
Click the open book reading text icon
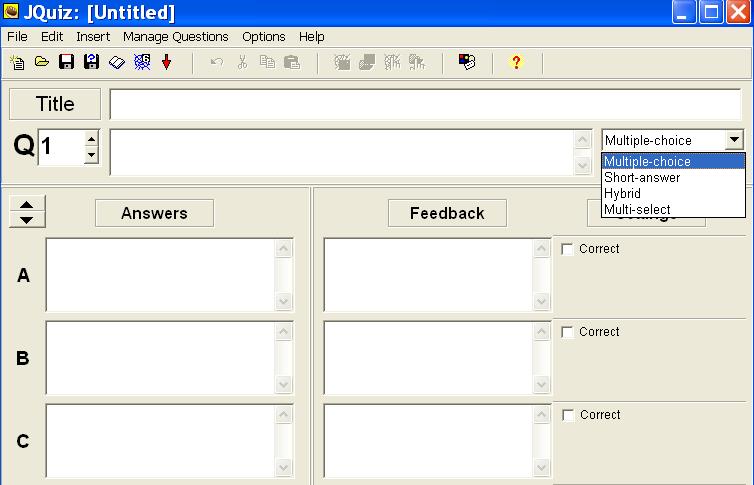point(117,62)
